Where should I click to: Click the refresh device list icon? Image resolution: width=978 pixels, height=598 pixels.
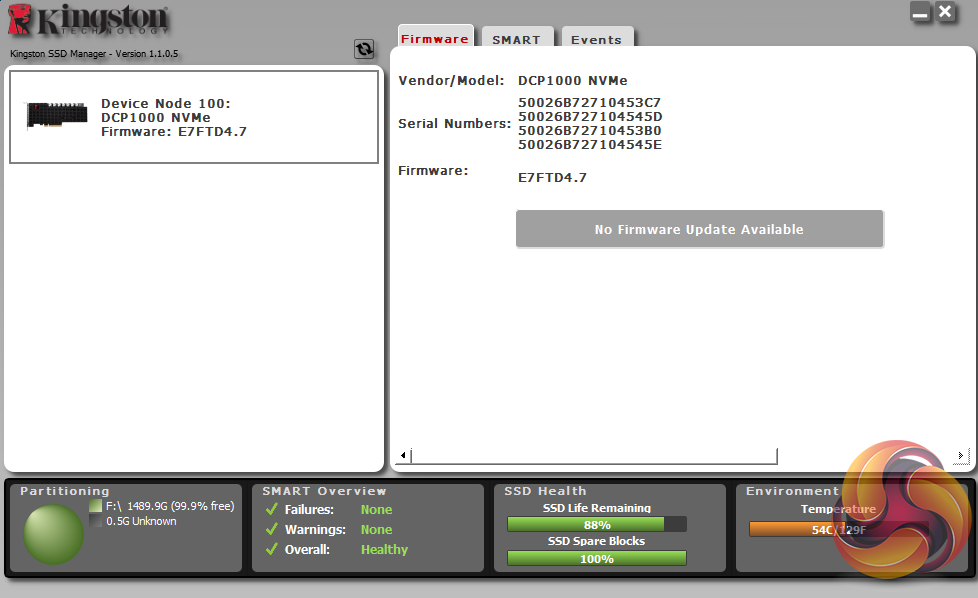pos(364,49)
